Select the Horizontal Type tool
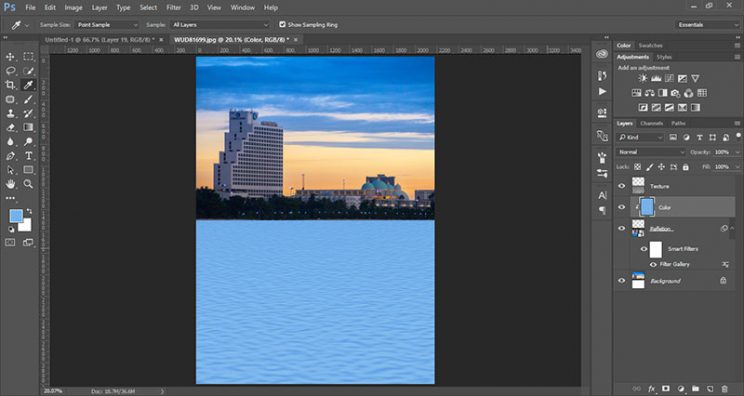The image size is (744, 396). [28, 156]
